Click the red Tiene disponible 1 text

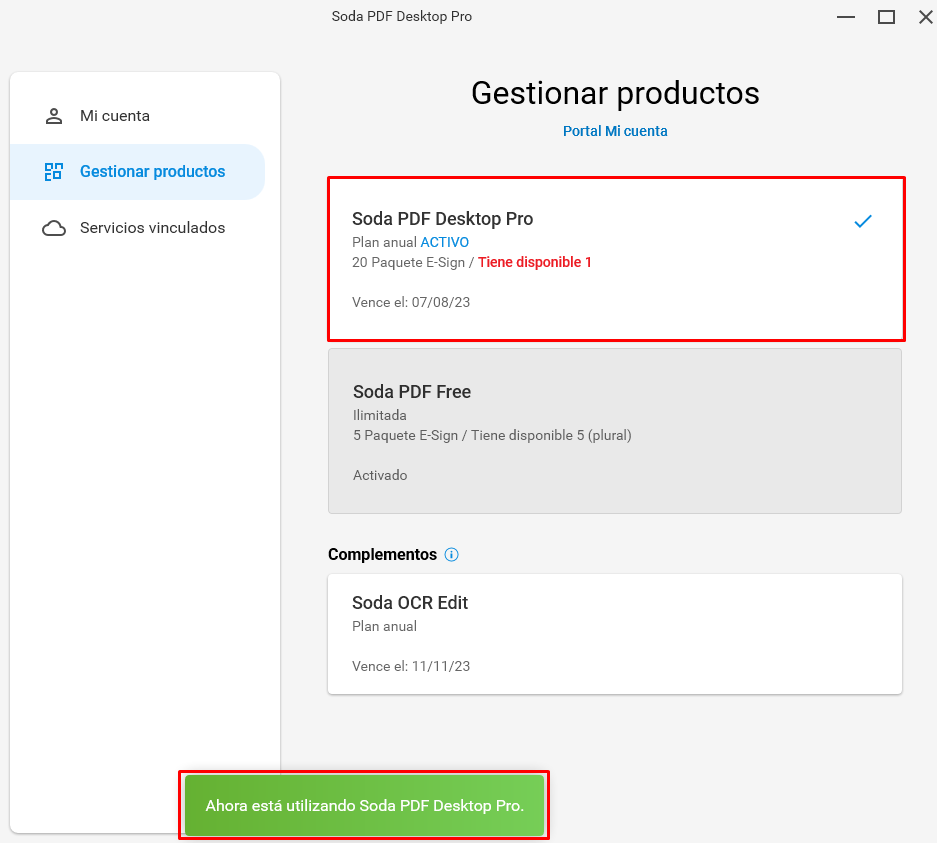pos(535,262)
